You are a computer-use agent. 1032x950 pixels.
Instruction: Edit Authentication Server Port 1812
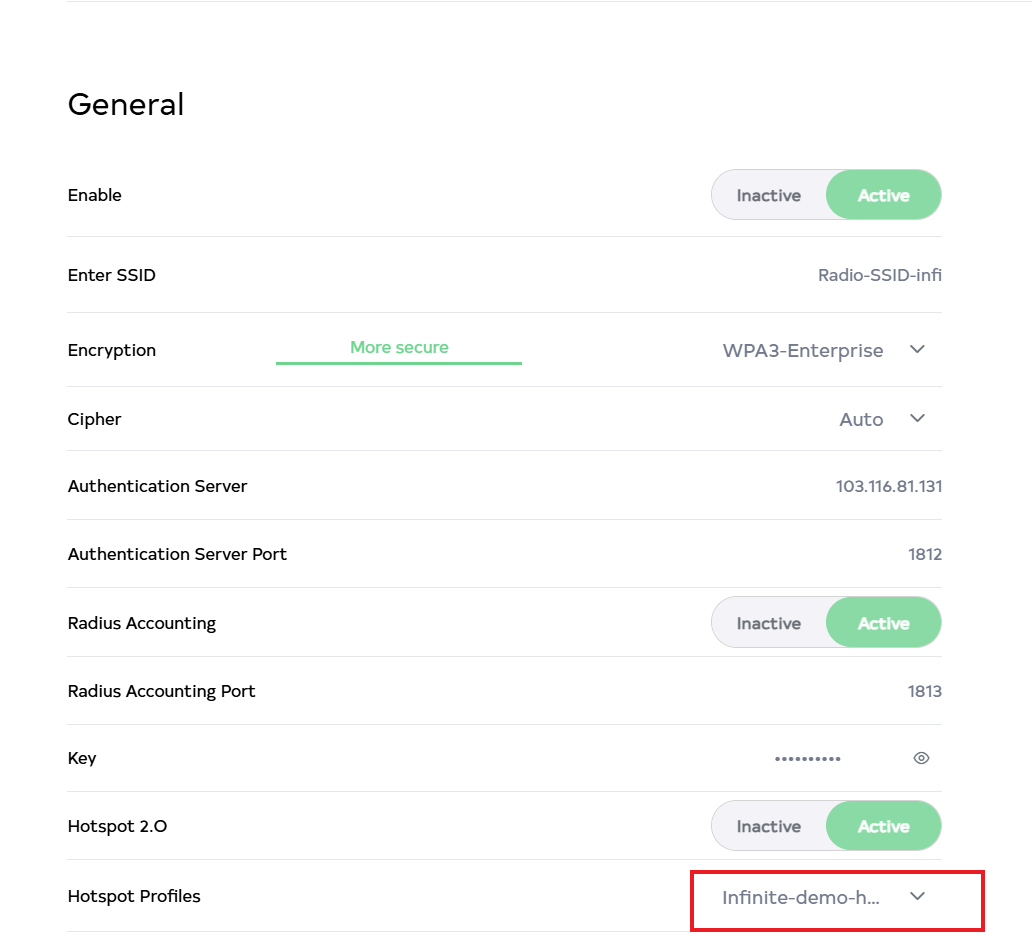click(924, 554)
